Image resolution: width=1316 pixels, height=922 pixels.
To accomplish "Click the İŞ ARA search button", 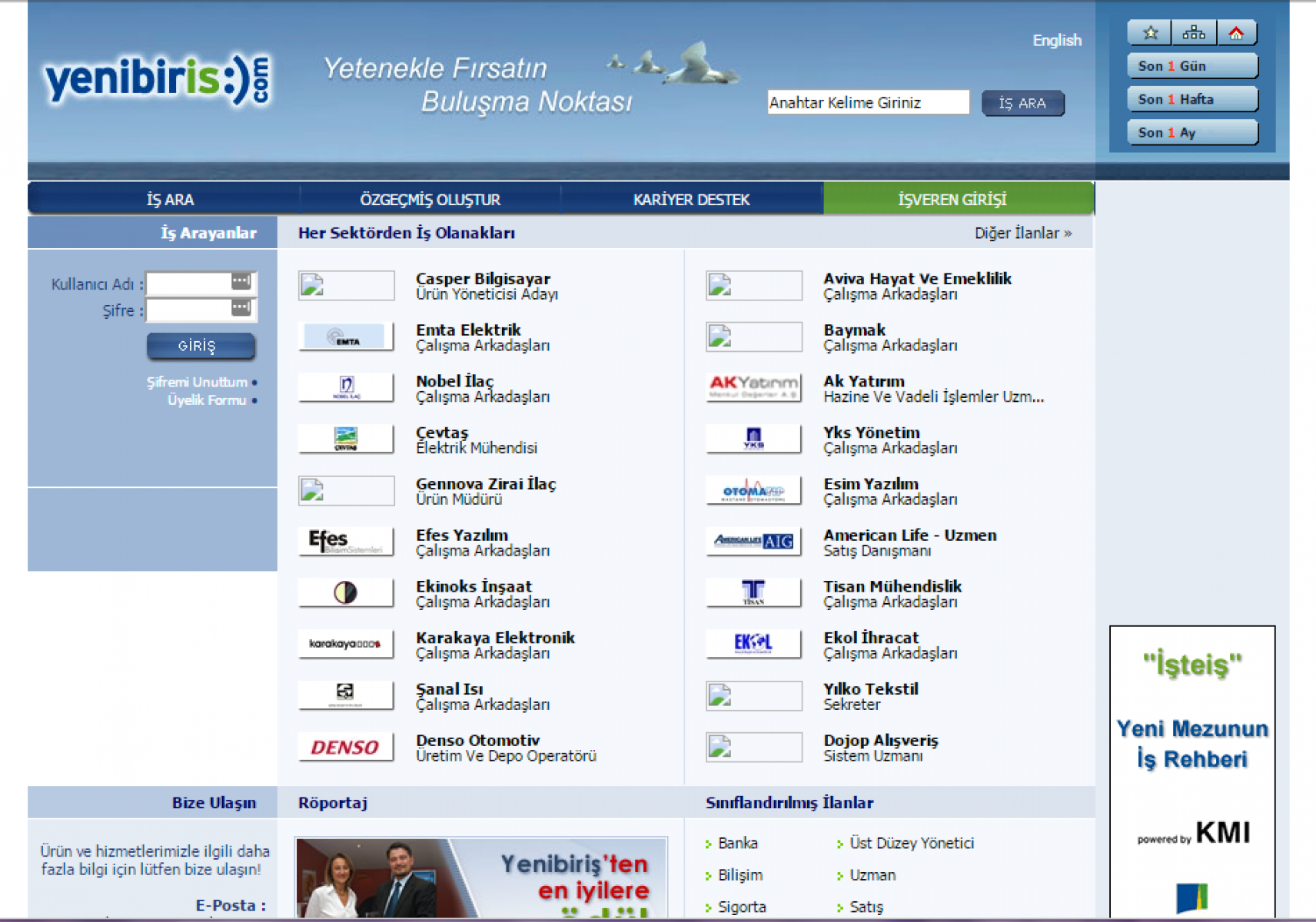I will [x=1022, y=103].
